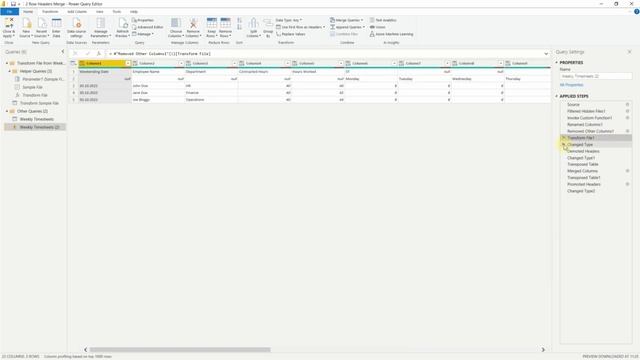
Task: Collapse the Properties section
Action: [x=556, y=62]
